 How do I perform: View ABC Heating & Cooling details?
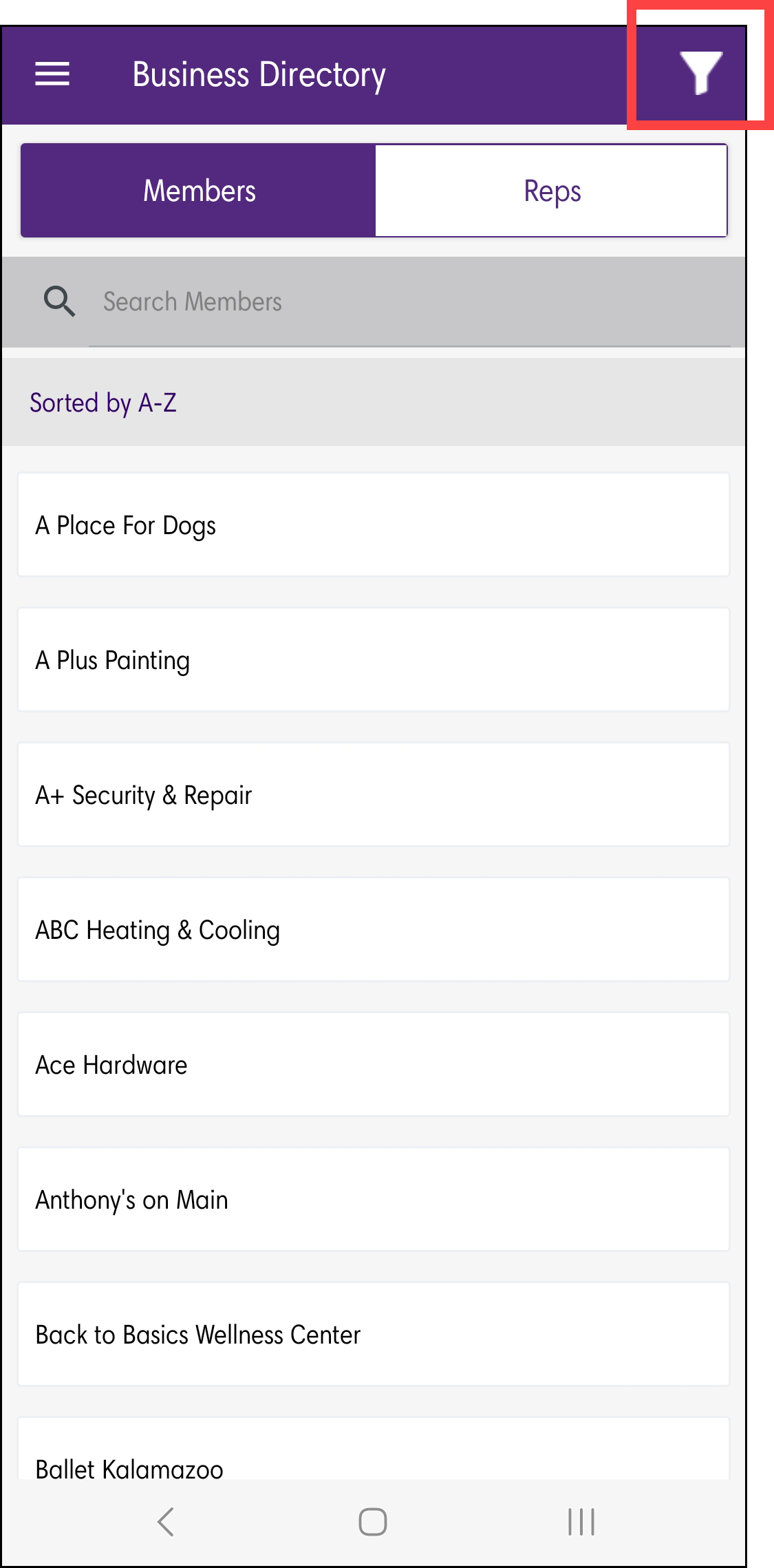click(x=374, y=930)
